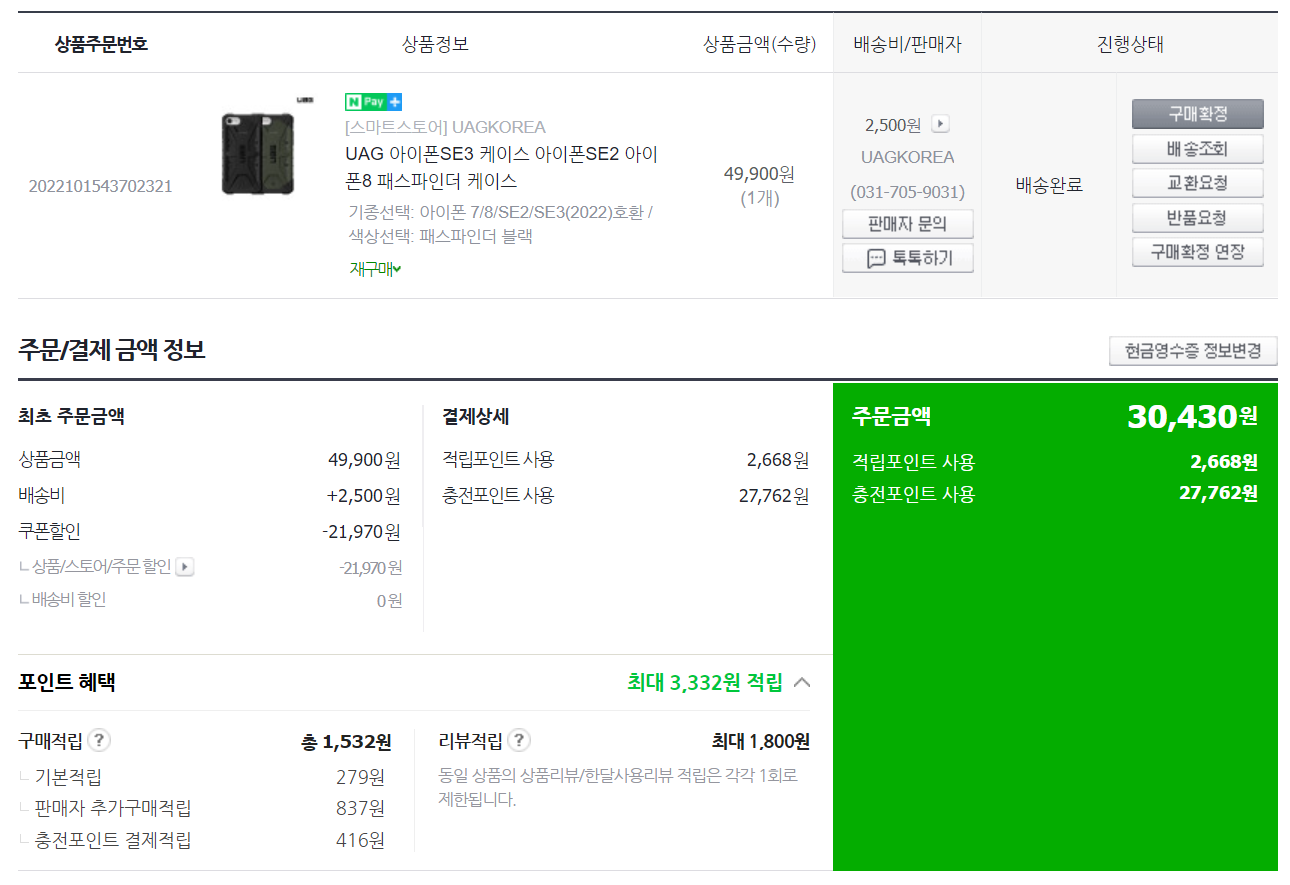Click the 적립포인트 사용 2,668원 in green panel
The width and height of the screenshot is (1290, 885).
click(x=1055, y=462)
